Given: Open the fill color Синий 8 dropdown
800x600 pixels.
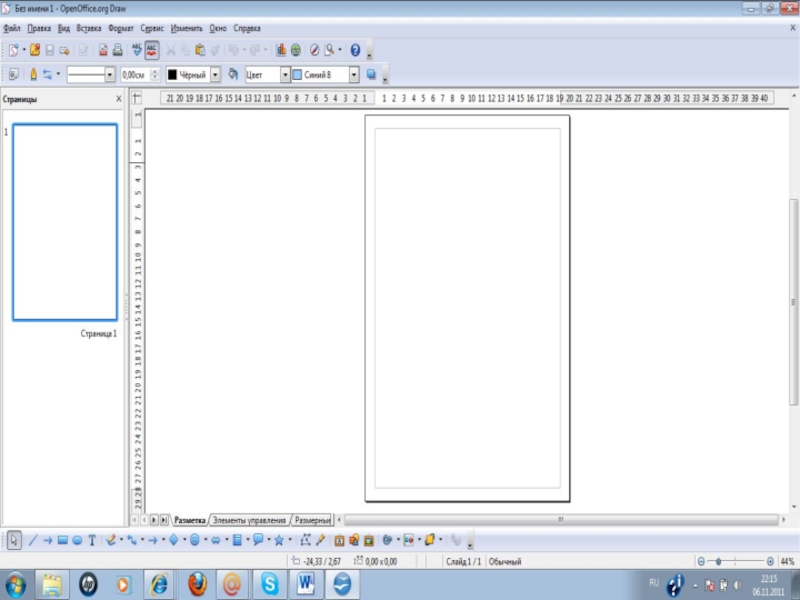Looking at the screenshot, I should pyautogui.click(x=354, y=75).
